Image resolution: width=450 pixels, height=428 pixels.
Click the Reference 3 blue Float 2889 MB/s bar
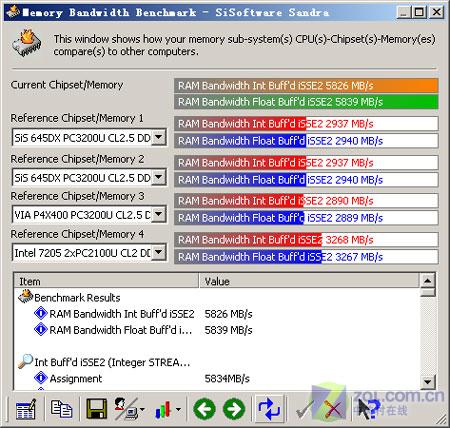306,218
